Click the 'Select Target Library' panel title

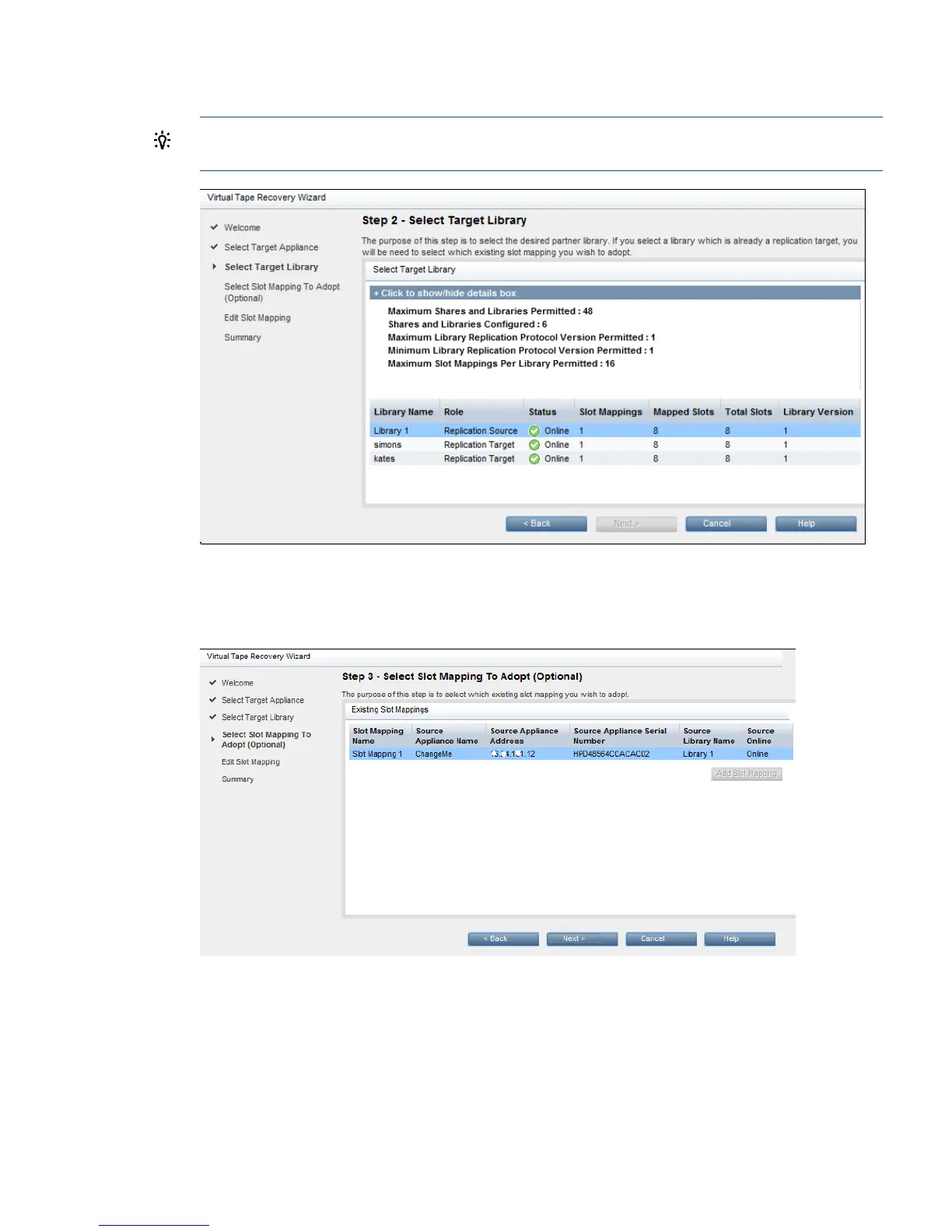click(414, 270)
